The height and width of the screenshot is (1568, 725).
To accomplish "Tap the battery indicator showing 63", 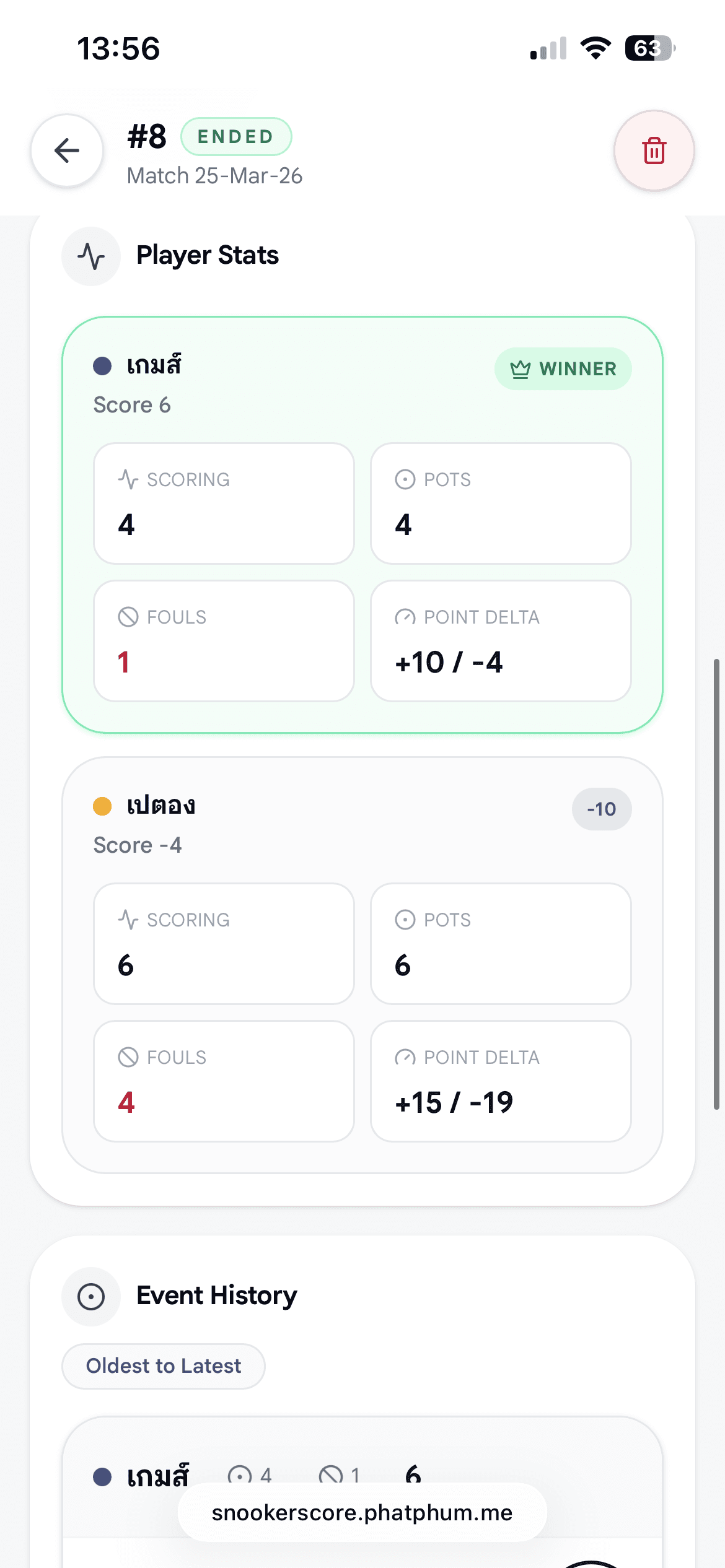I will [649, 48].
